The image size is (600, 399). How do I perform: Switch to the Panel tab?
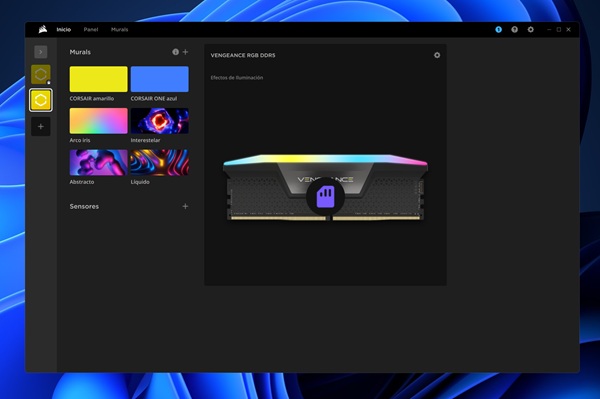(x=91, y=29)
